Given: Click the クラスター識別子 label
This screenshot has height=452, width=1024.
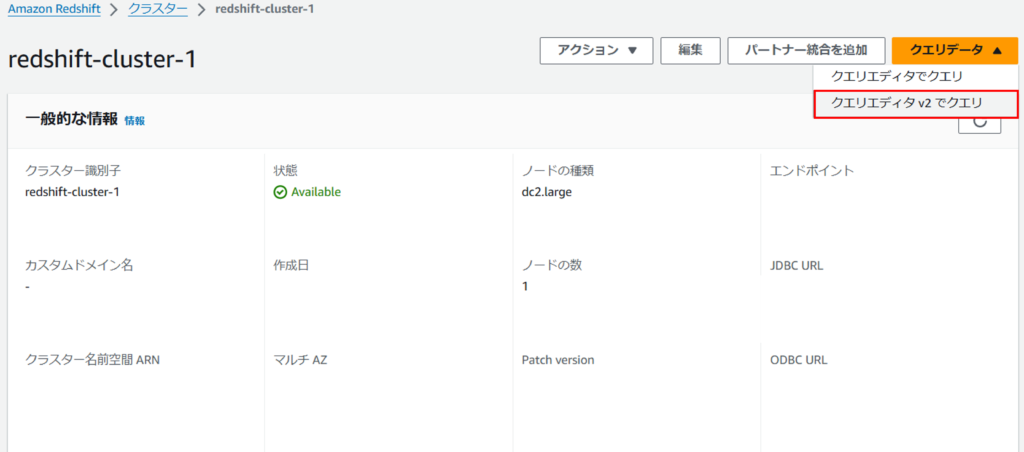Looking at the screenshot, I should [x=72, y=171].
